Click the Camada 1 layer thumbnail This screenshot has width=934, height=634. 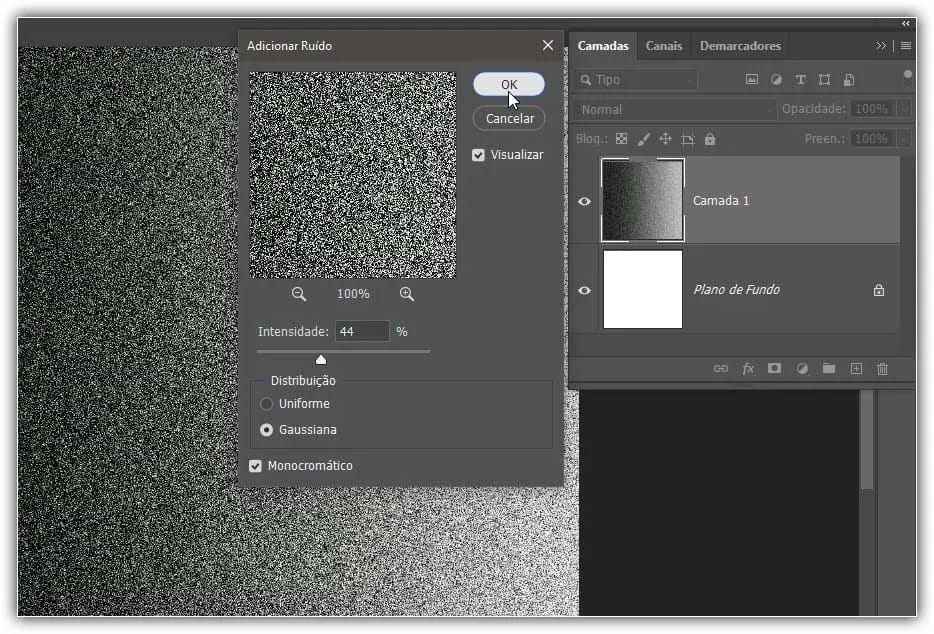(x=643, y=200)
